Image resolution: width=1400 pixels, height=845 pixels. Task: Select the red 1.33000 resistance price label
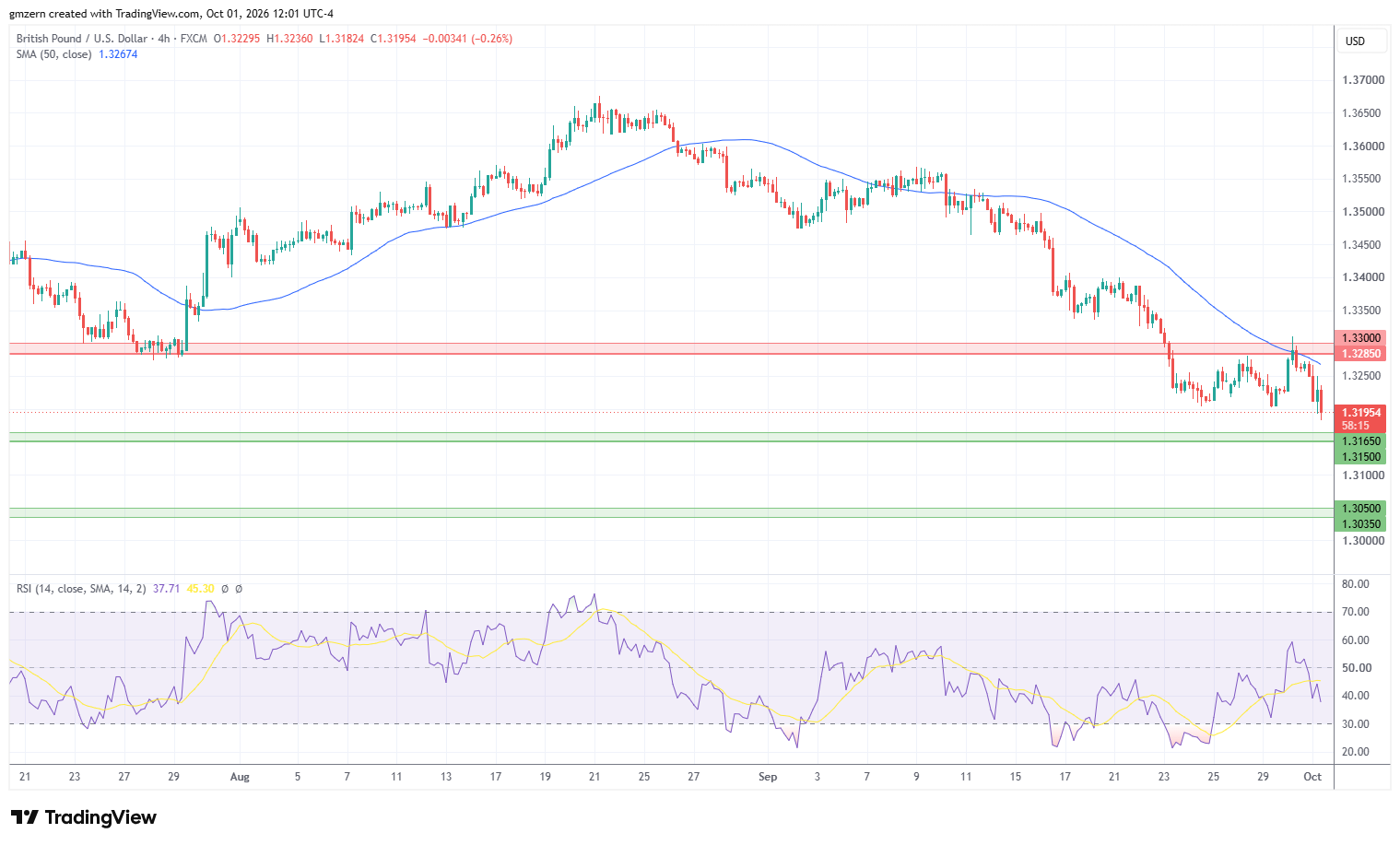click(x=1360, y=338)
